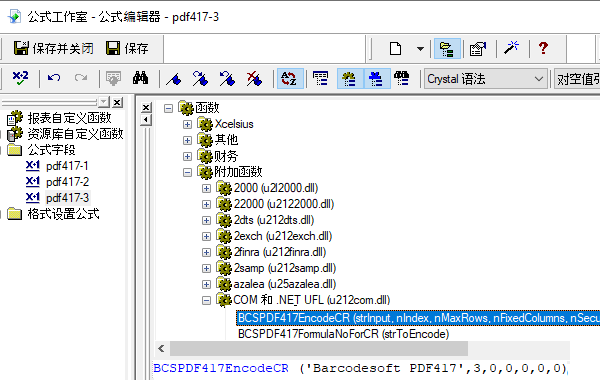600x380 pixels.
Task: Clear all bookmarks with the red X flag
Action: click(x=254, y=79)
